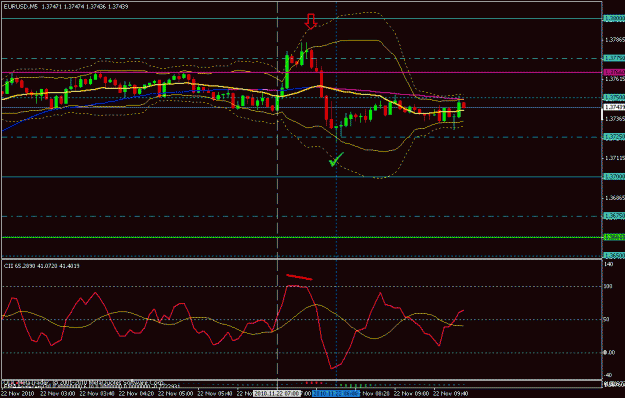Click the 22 Nov 09:40 time label
The image size is (625, 398).
pyautogui.click(x=451, y=394)
